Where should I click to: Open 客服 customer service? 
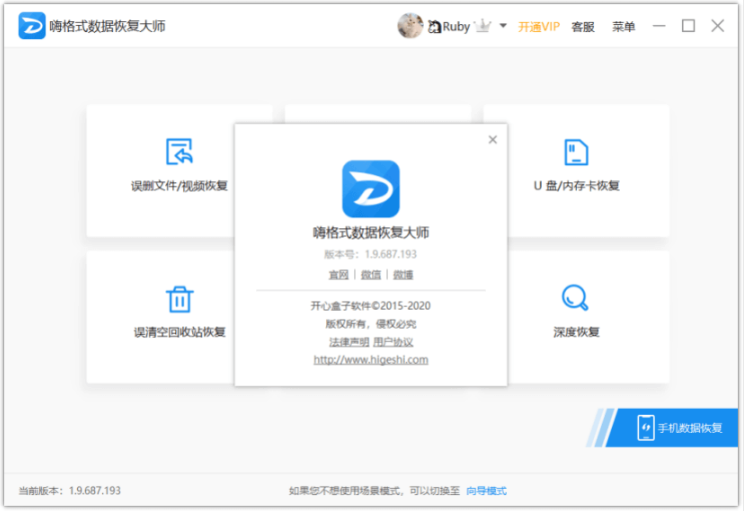pyautogui.click(x=583, y=27)
